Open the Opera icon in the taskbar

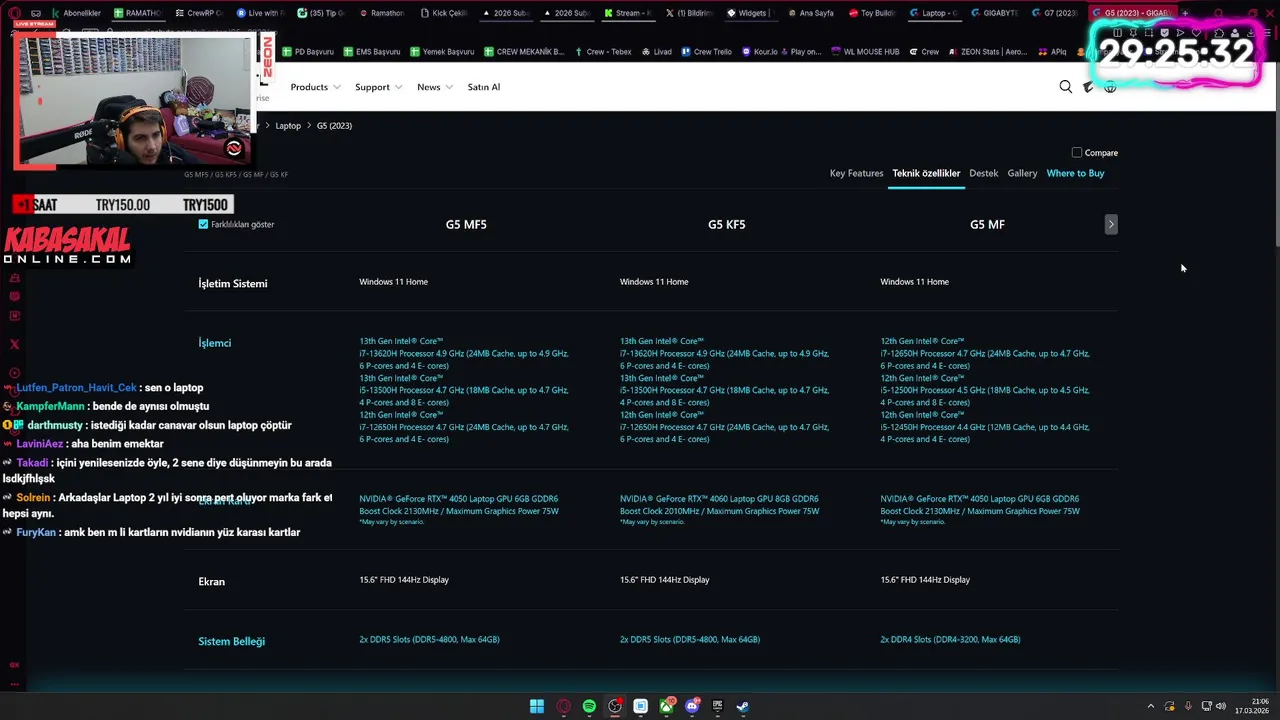[563, 706]
